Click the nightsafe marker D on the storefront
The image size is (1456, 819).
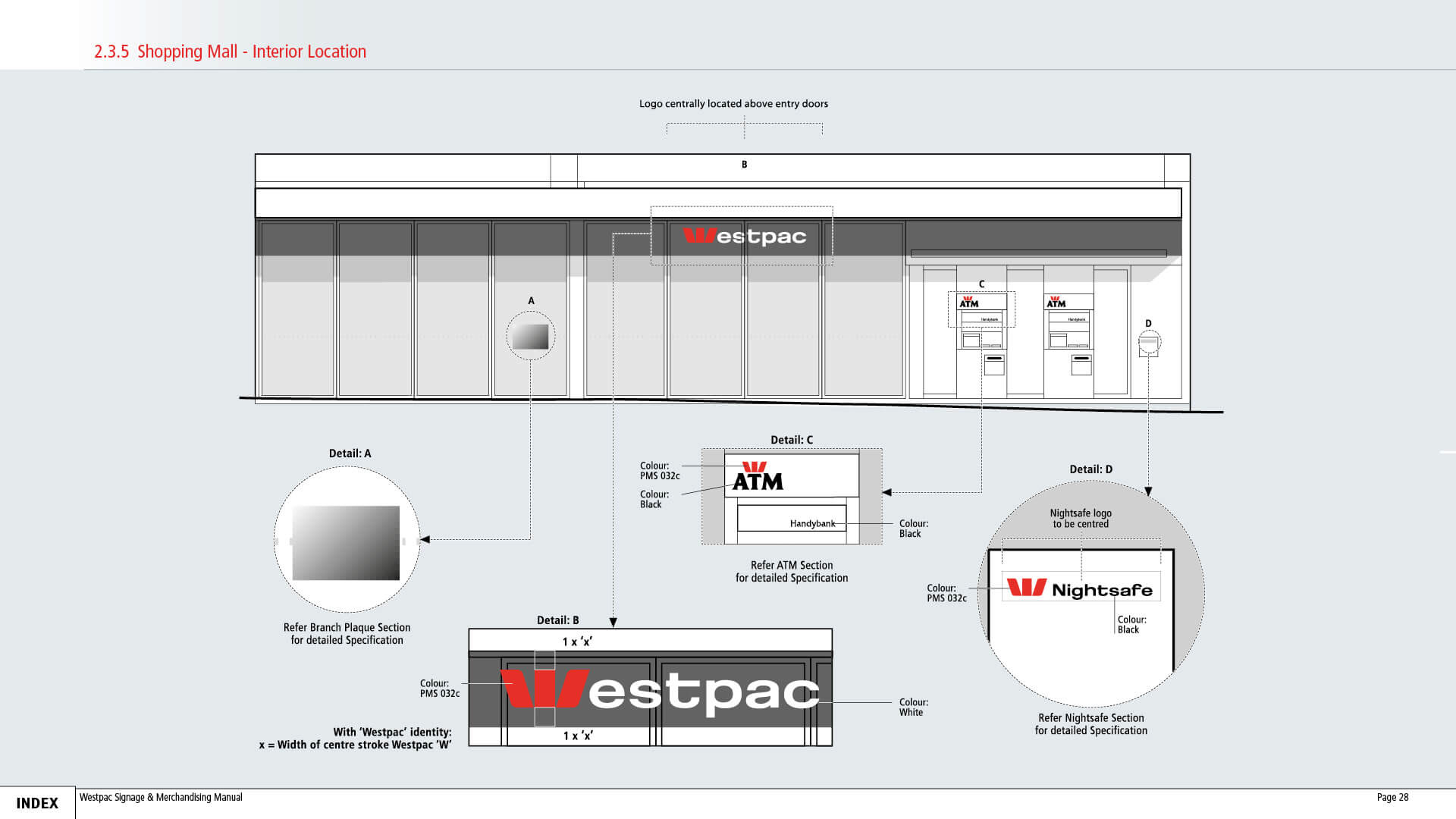pyautogui.click(x=1149, y=342)
